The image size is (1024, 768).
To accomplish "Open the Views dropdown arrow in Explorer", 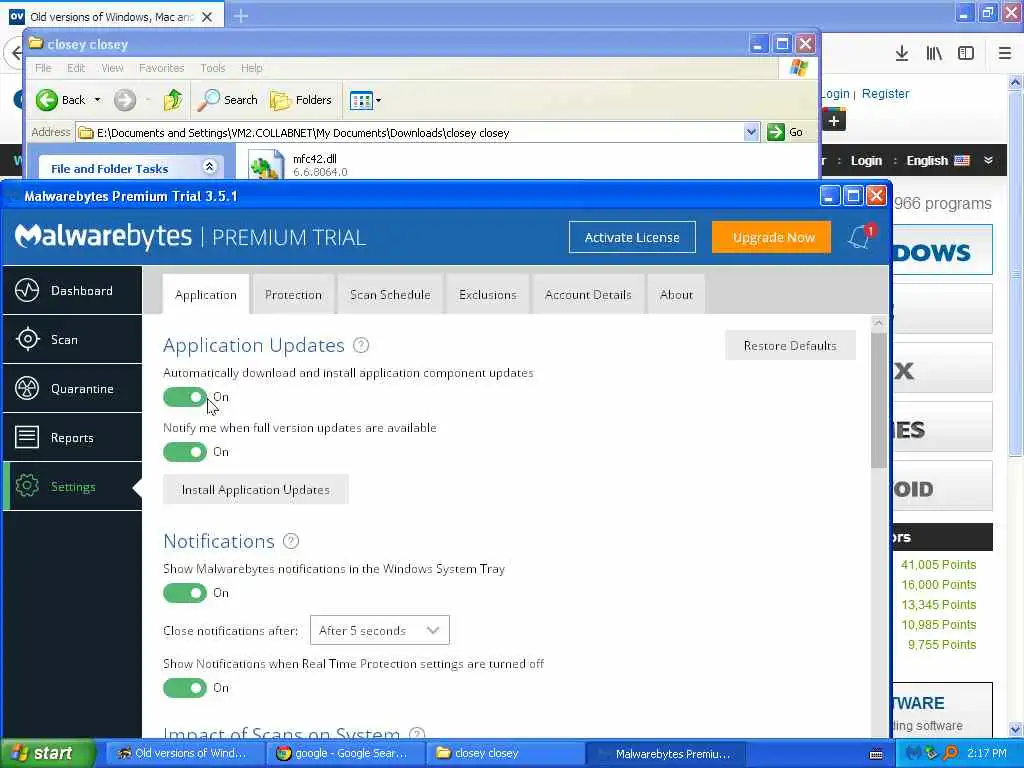I will tap(378, 101).
